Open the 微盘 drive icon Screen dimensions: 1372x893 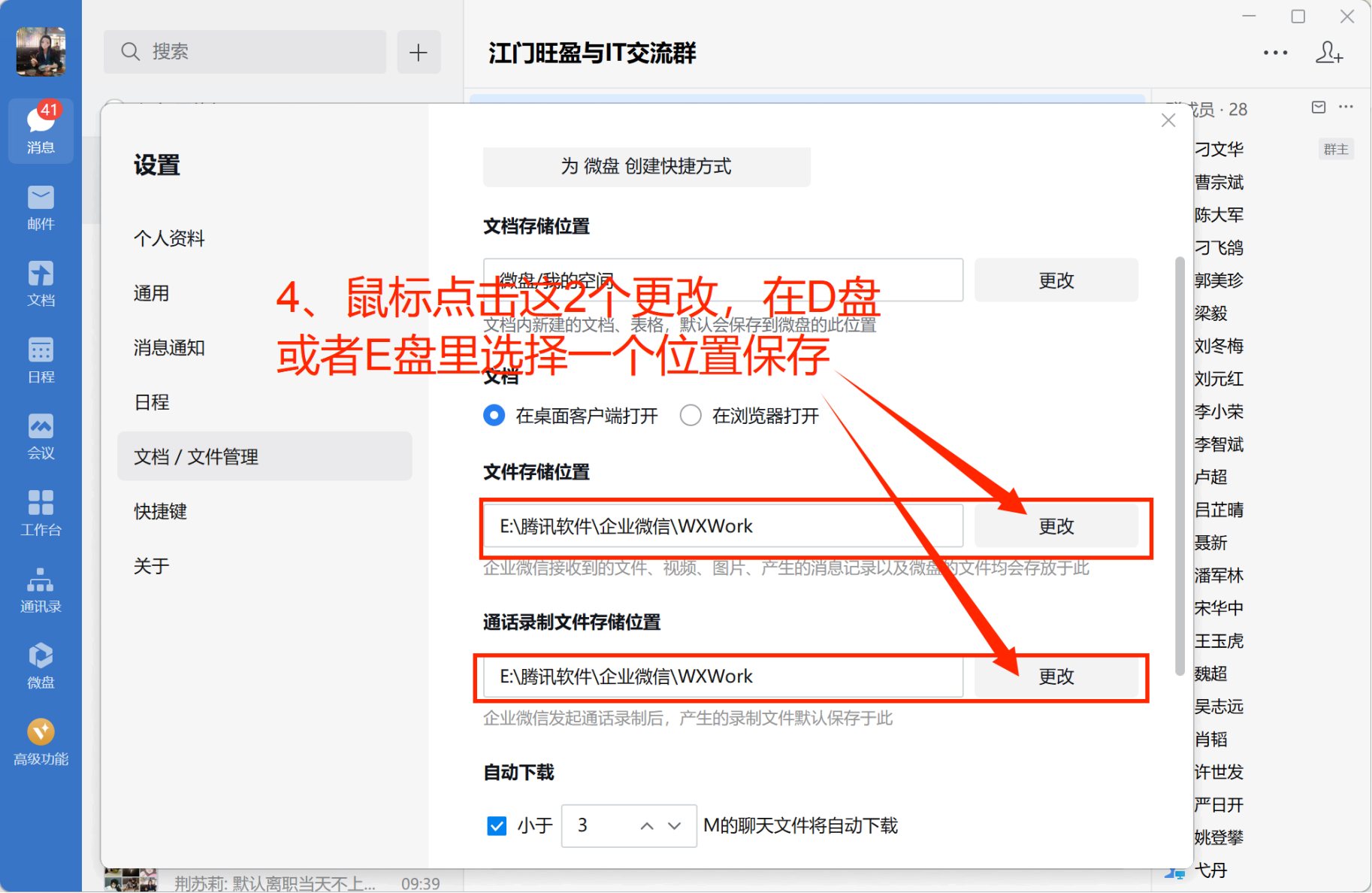[x=41, y=666]
